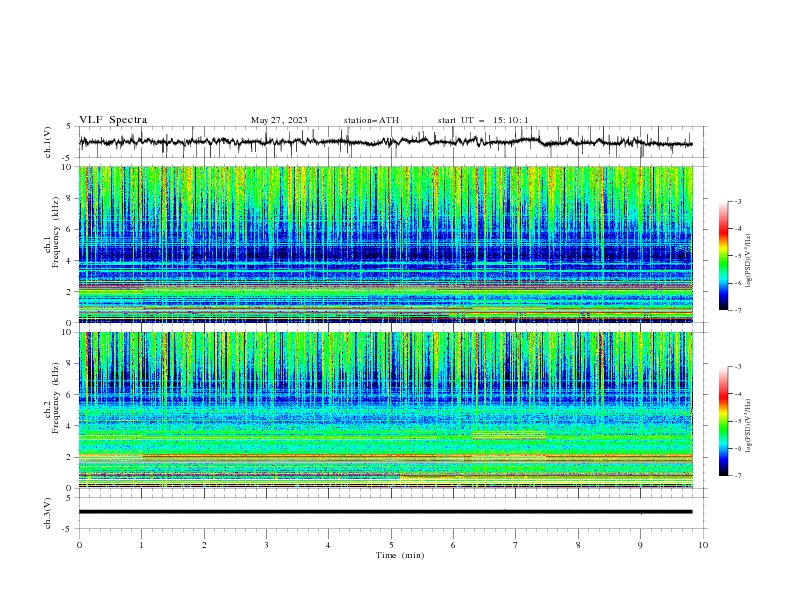The width and height of the screenshot is (792, 612).
Task: Click the "-3" value on ch.1 color bar
Action: point(737,201)
